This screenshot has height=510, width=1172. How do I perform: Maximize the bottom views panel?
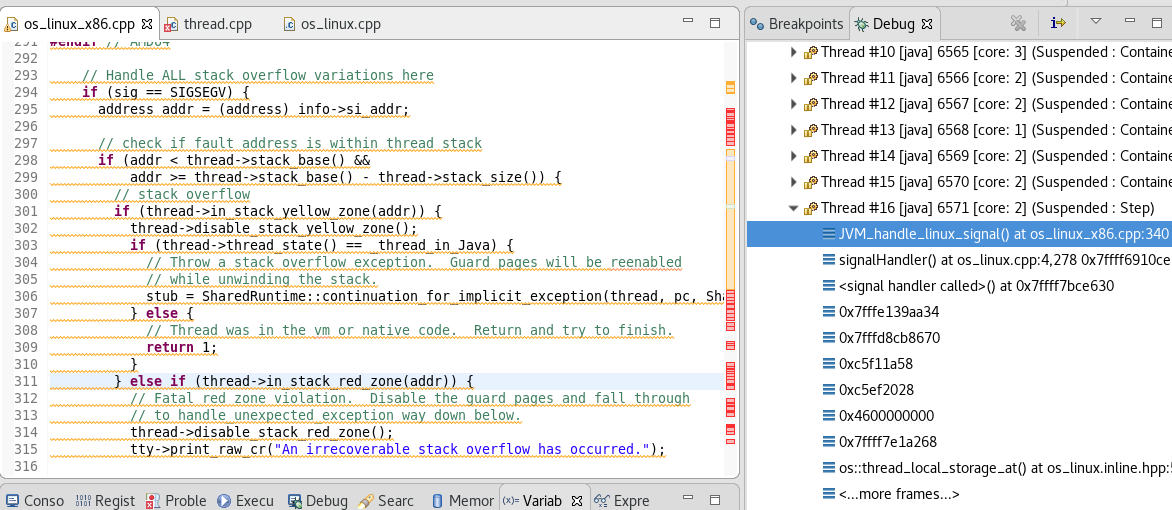point(715,500)
